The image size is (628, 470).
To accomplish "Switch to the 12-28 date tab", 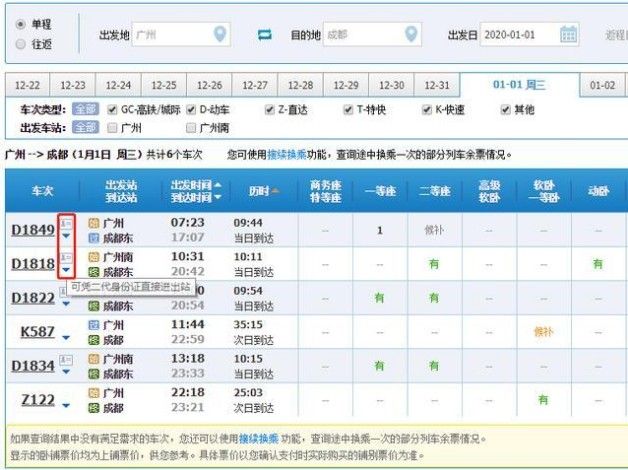I will tap(300, 85).
